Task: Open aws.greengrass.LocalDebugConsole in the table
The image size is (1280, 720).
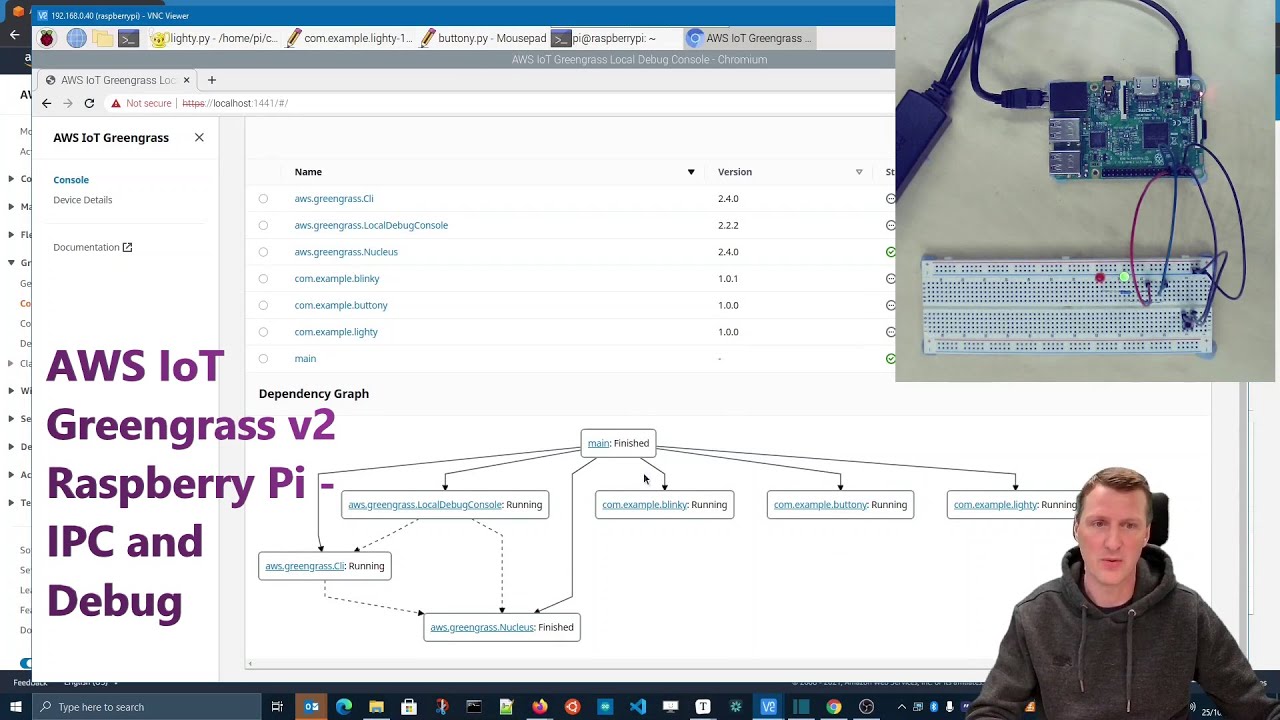Action: (371, 225)
